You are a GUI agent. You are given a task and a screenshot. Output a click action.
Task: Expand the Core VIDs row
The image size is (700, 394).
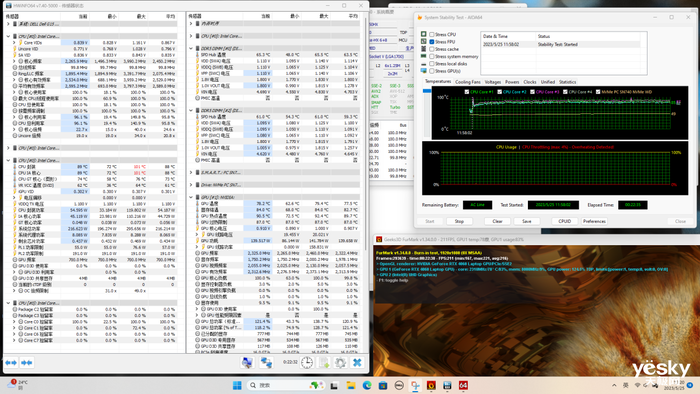click(14, 42)
